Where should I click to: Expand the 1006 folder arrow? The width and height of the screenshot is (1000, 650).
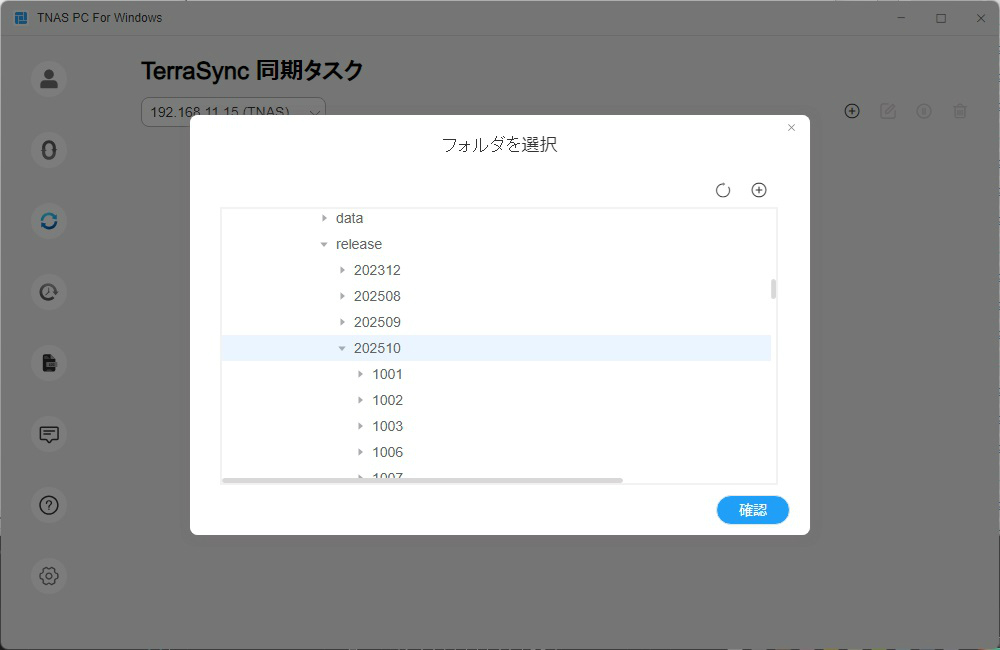click(360, 452)
